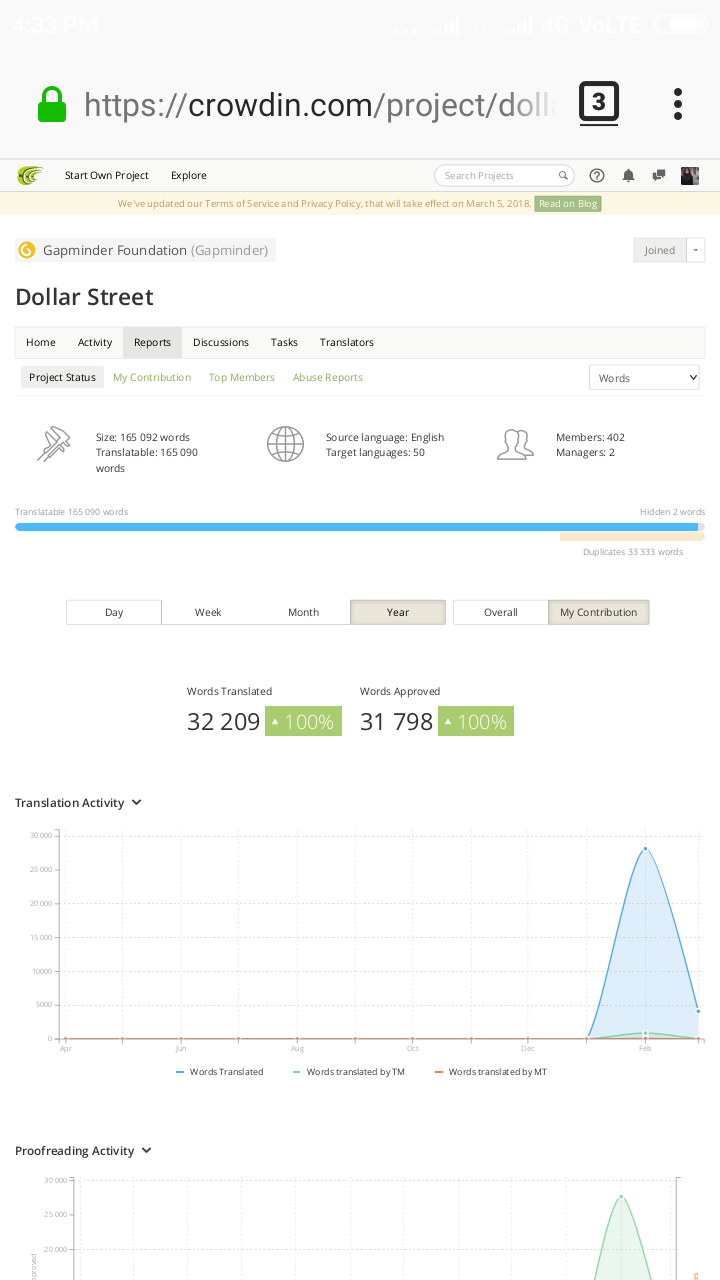
Task: Click 'Hidden 2 words' label
Action: pos(672,512)
